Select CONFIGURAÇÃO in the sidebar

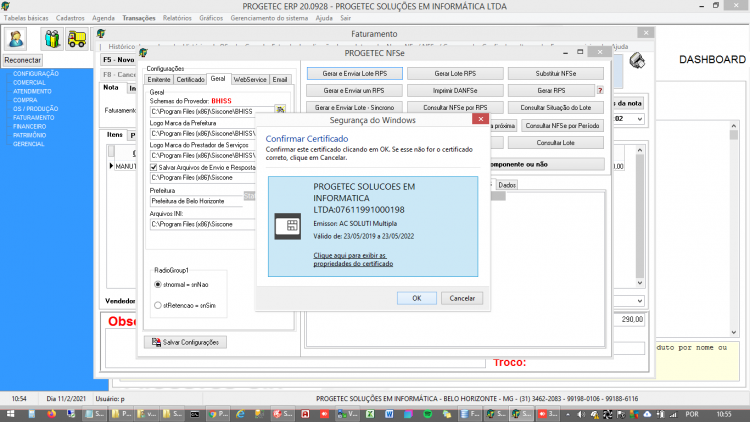[x=36, y=74]
